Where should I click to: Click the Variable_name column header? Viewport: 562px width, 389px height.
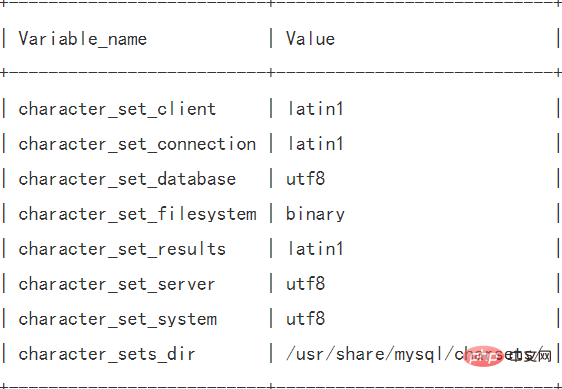[83, 39]
